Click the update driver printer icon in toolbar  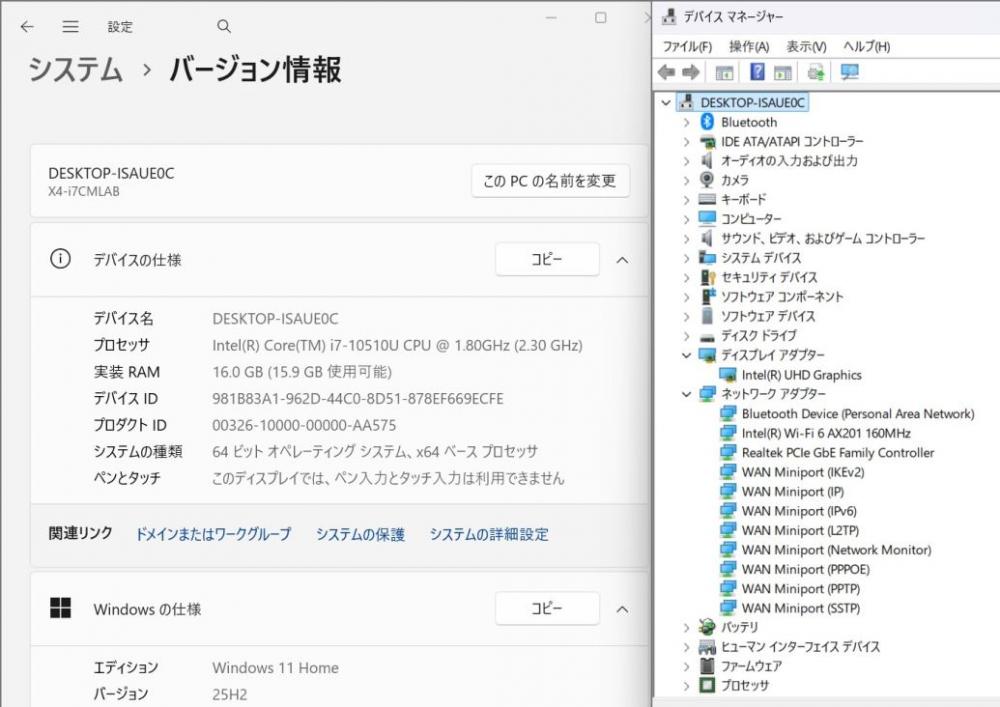816,72
